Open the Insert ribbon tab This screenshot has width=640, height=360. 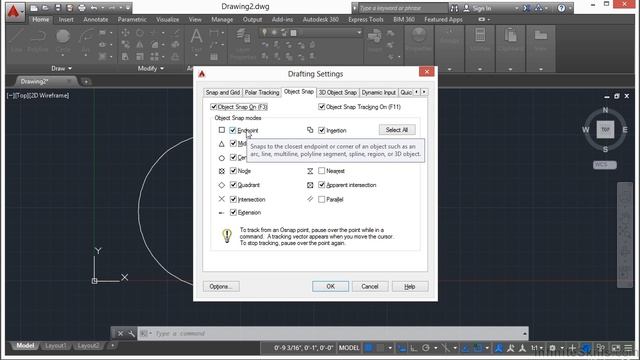[x=66, y=19]
